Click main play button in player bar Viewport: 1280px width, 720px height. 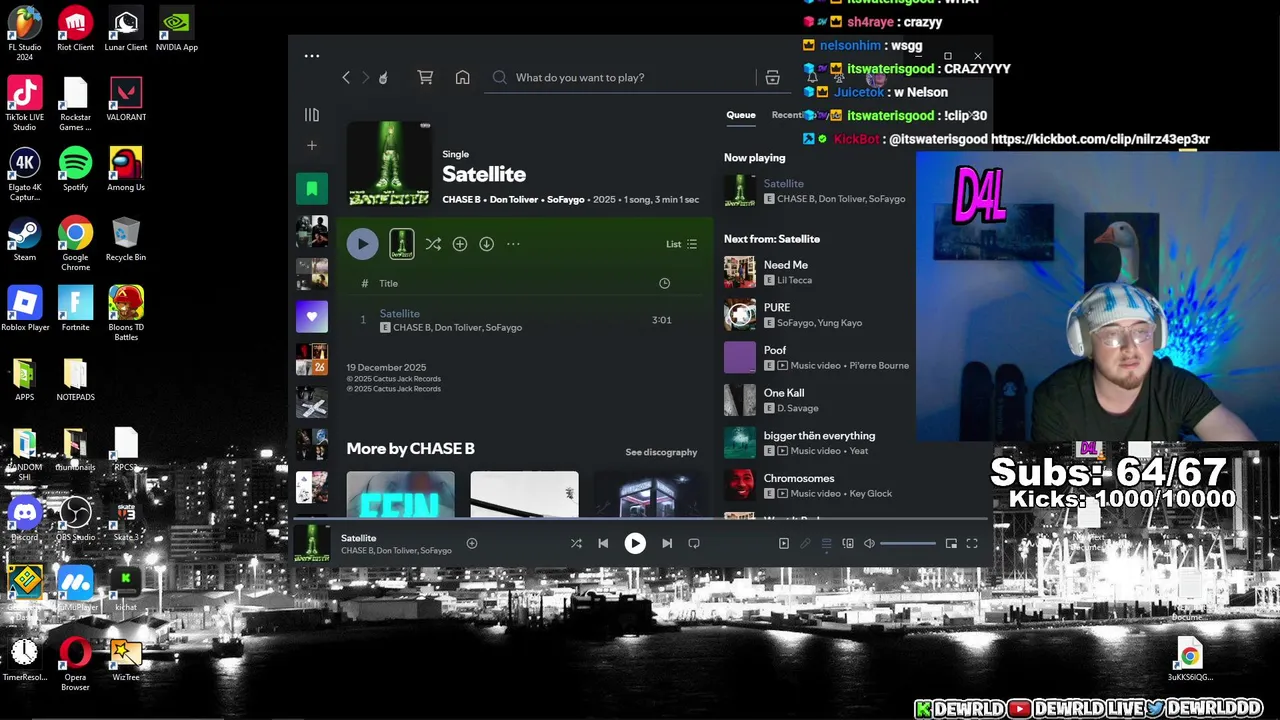tap(635, 544)
